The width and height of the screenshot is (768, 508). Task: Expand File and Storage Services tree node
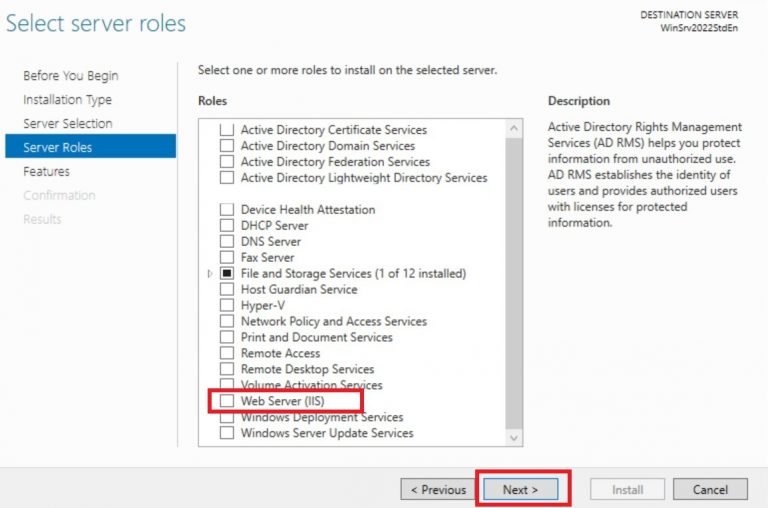[210, 274]
